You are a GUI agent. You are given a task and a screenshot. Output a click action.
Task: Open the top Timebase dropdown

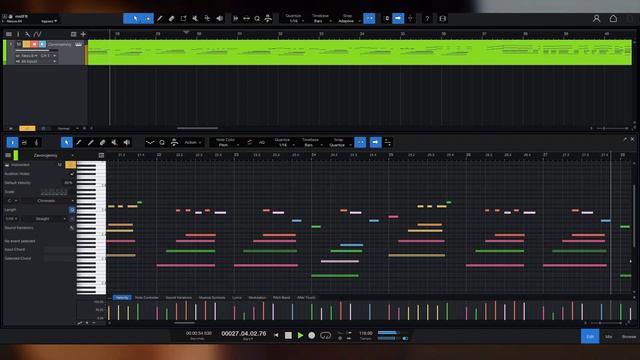click(x=321, y=21)
